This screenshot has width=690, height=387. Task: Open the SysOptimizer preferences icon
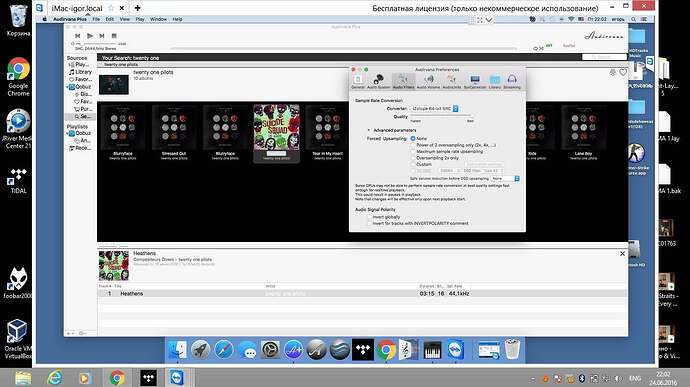pyautogui.click(x=475, y=81)
